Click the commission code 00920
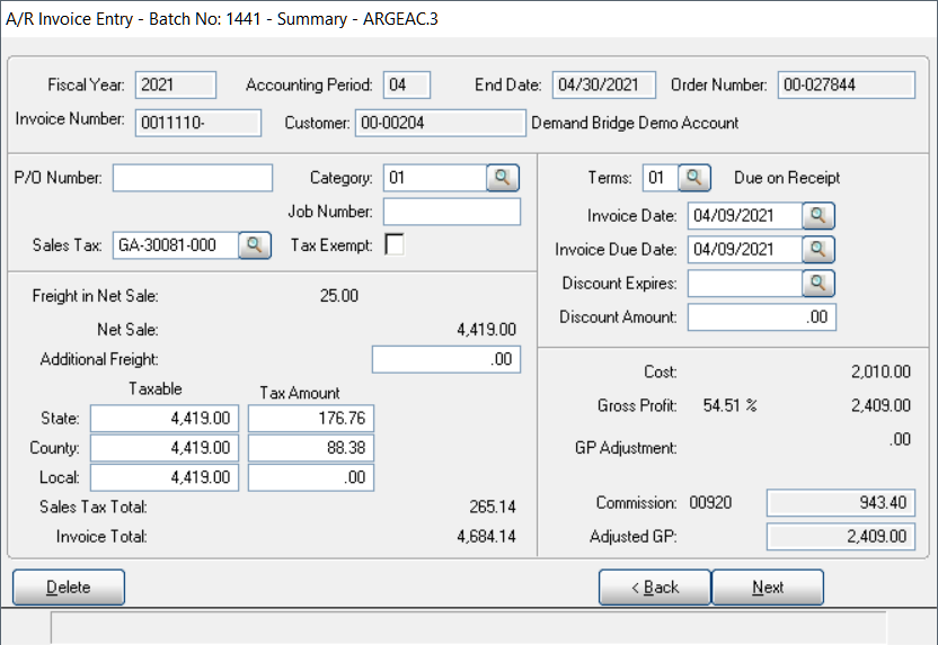Viewport: 938px width, 645px height. click(x=710, y=503)
